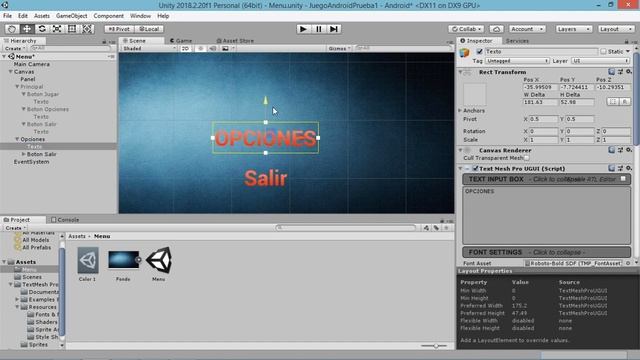Toggle Cull Transparent Mesh checkbox
The height and width of the screenshot is (360, 640).
coord(527,158)
